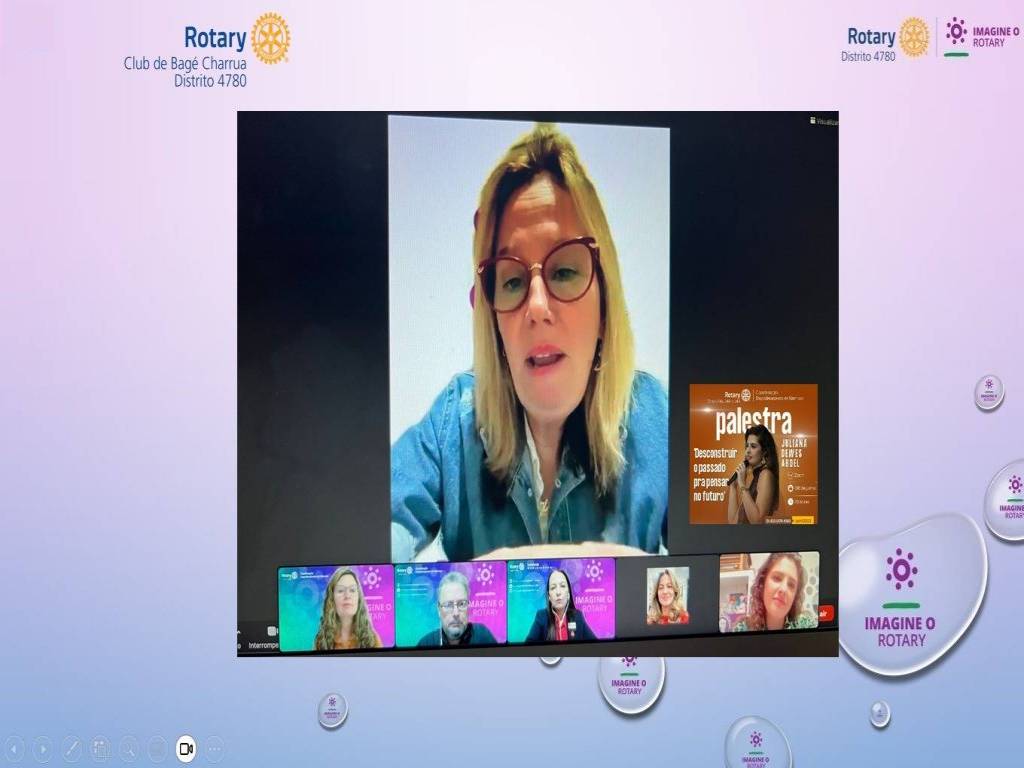Viewport: 1024px width, 768px height.
Task: Select the first participant thumbnail with curly hair
Action: click(336, 607)
